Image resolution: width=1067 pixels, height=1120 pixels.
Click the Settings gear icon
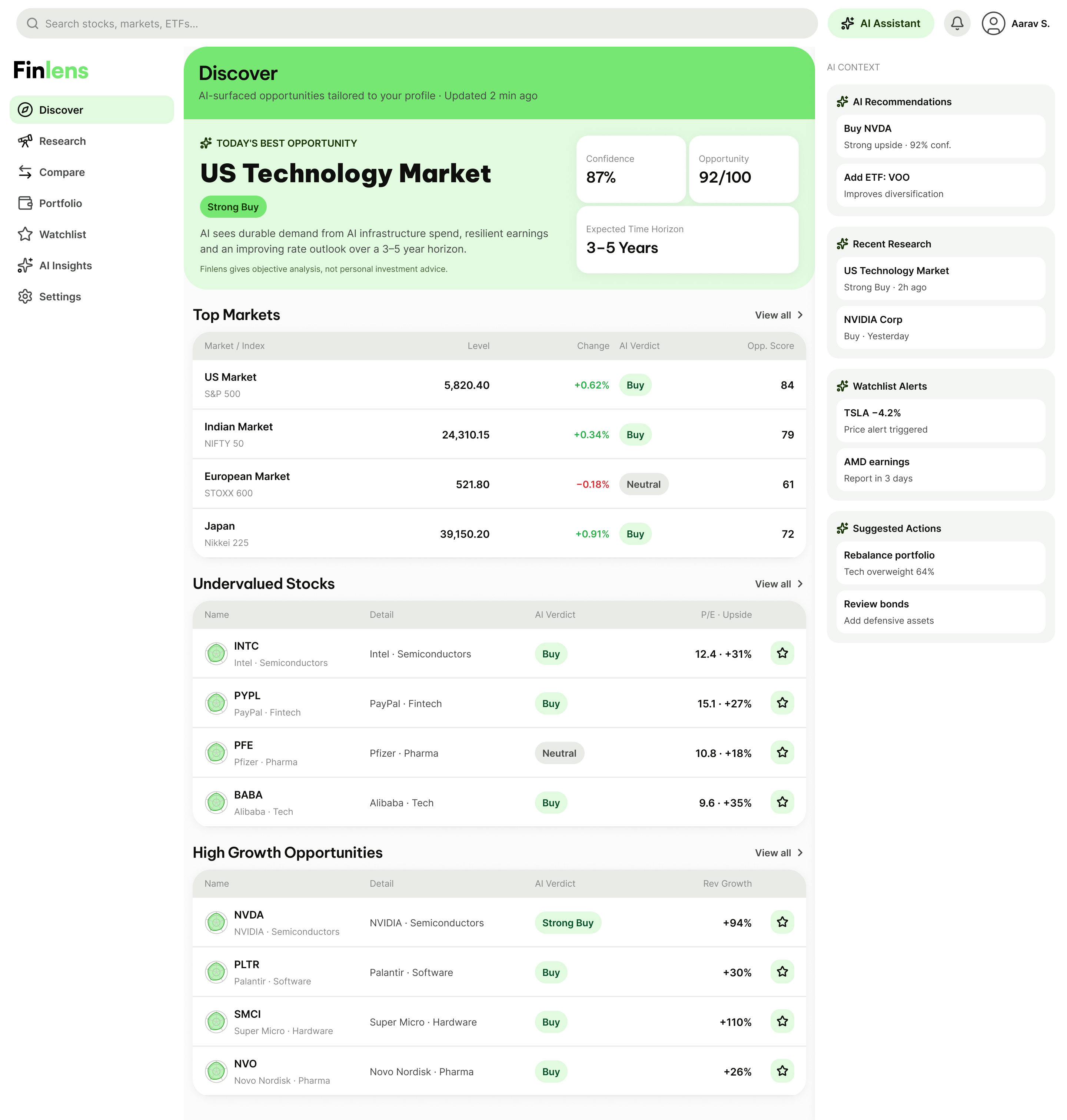[x=25, y=296]
